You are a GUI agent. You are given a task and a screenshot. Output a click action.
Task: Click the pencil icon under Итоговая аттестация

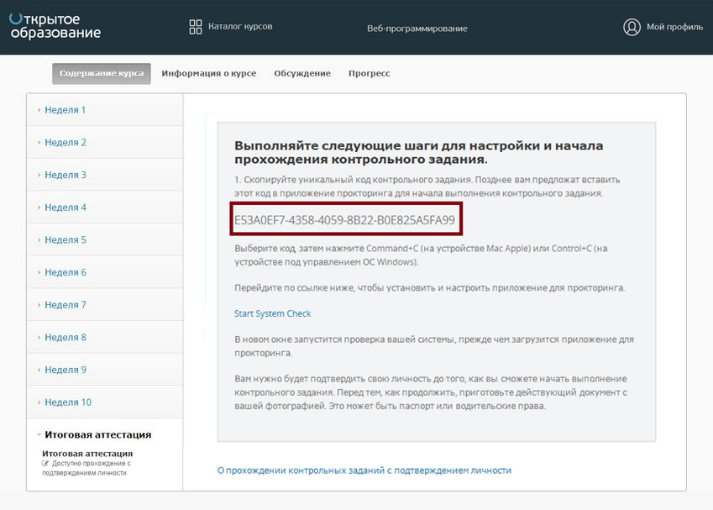45,463
